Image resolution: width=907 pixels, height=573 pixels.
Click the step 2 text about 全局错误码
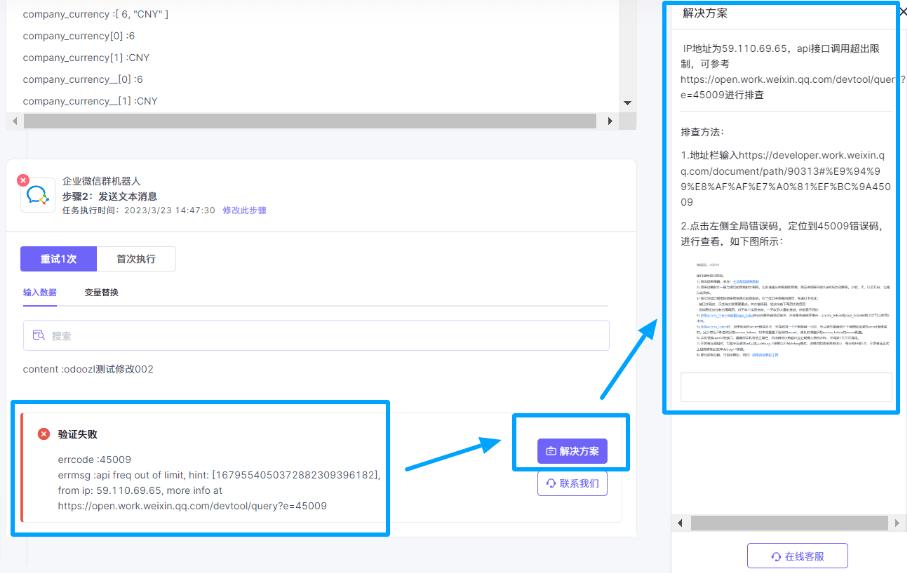pyautogui.click(x=781, y=234)
